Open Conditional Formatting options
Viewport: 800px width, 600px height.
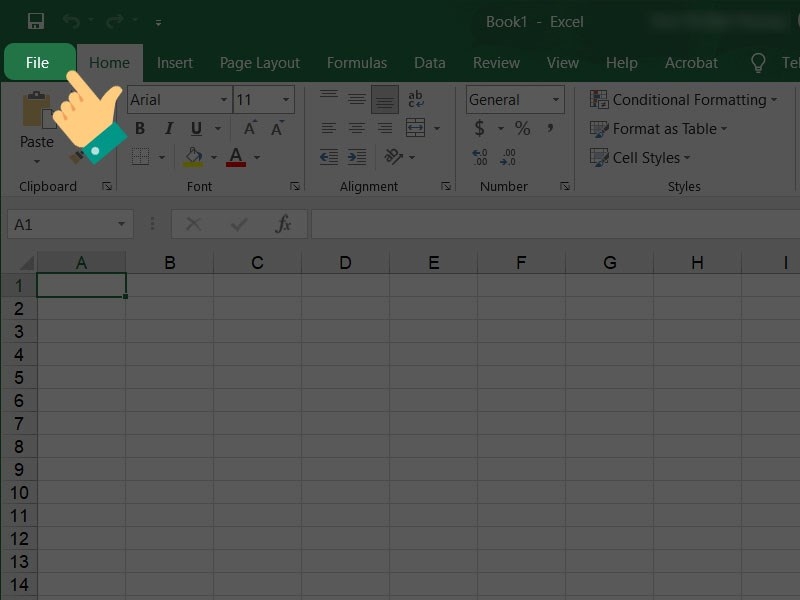[686, 99]
